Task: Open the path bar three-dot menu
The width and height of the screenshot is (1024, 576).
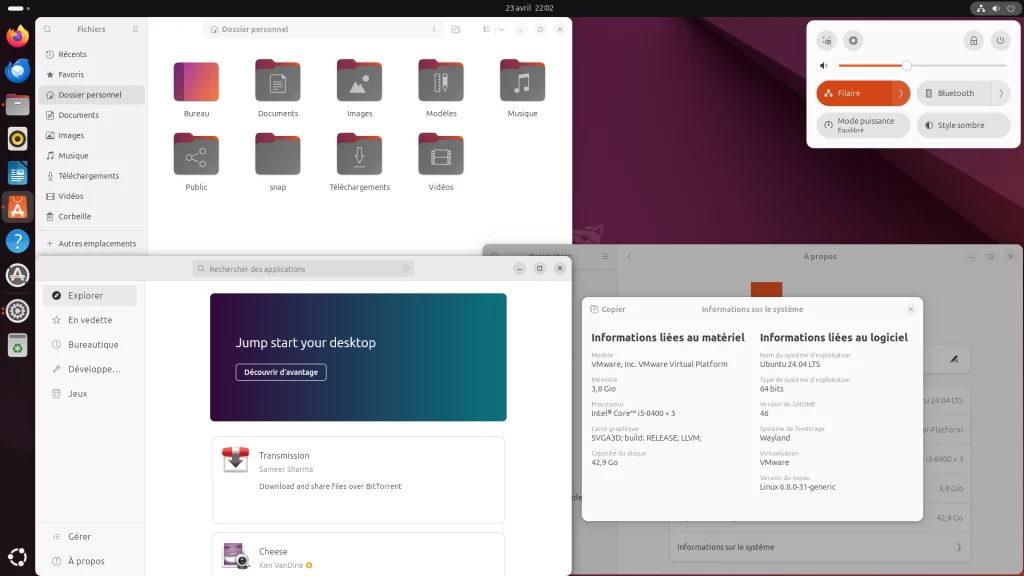Action: pyautogui.click(x=434, y=29)
